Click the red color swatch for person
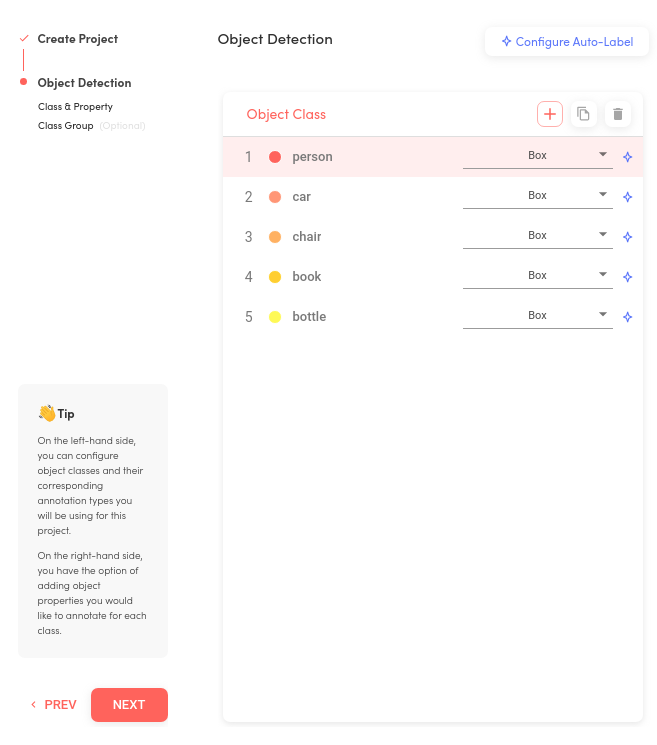Viewport: 657px width, 745px height. [275, 157]
